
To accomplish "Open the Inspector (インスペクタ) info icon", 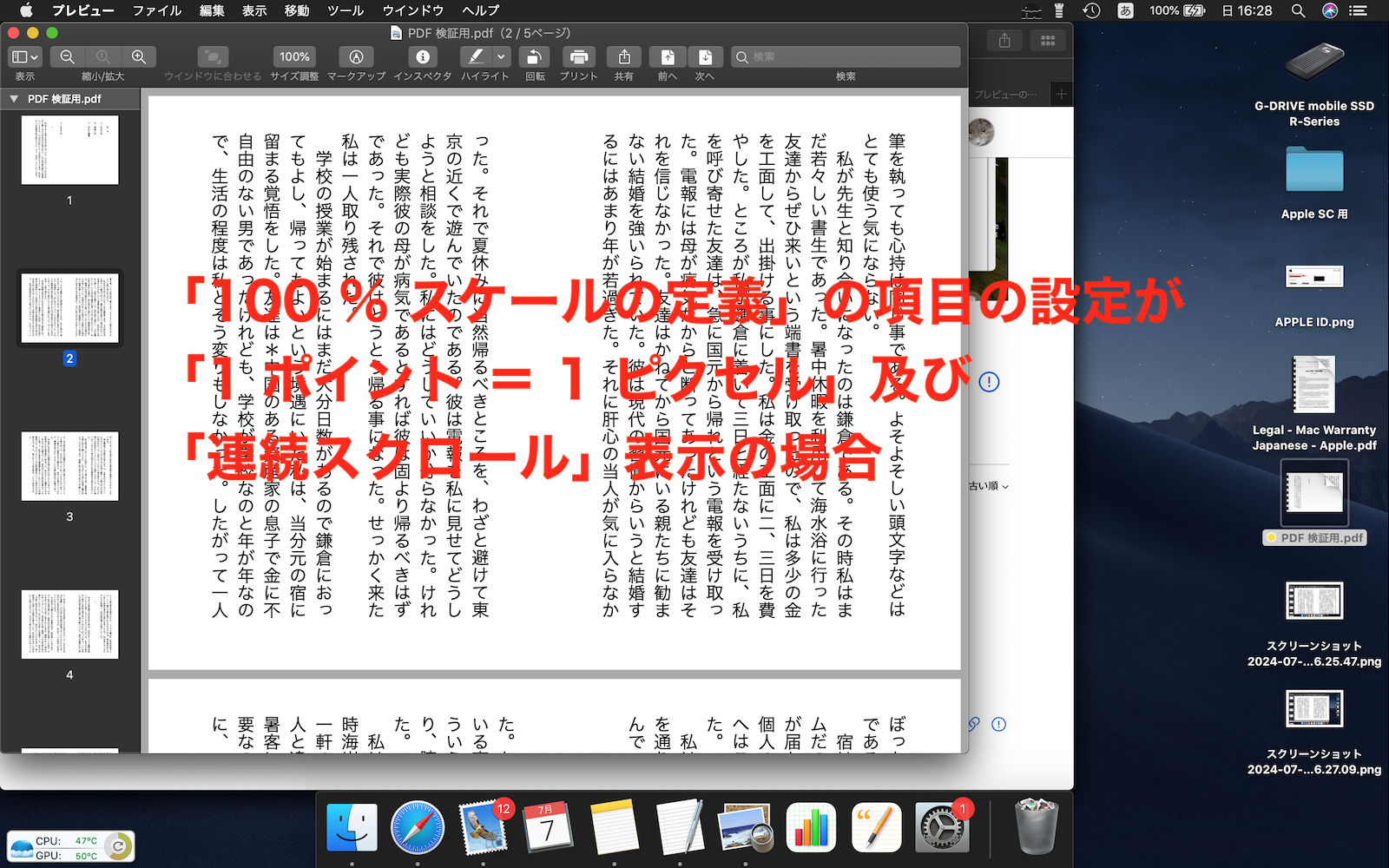I will [x=423, y=56].
